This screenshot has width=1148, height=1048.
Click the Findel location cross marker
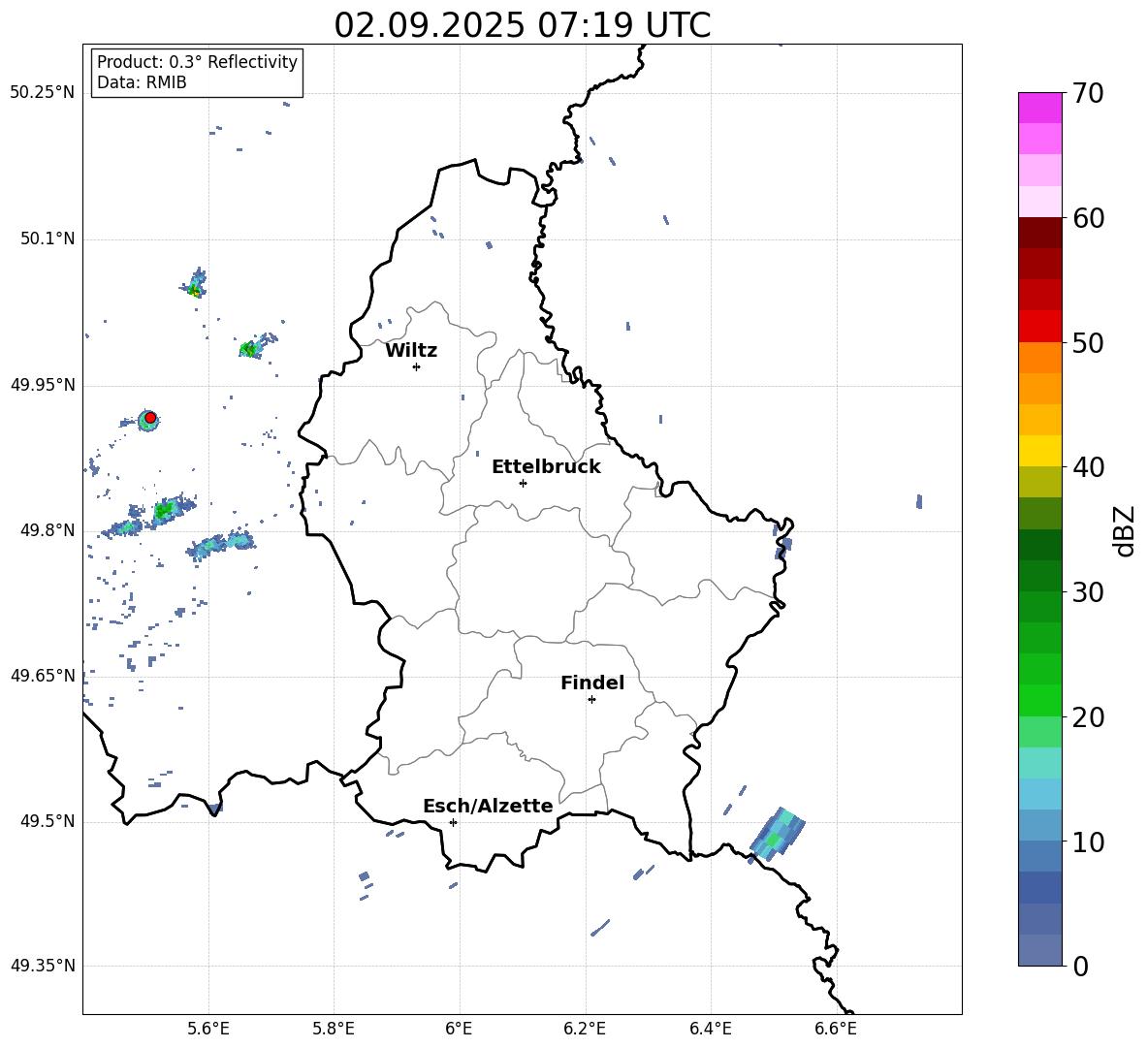[591, 700]
